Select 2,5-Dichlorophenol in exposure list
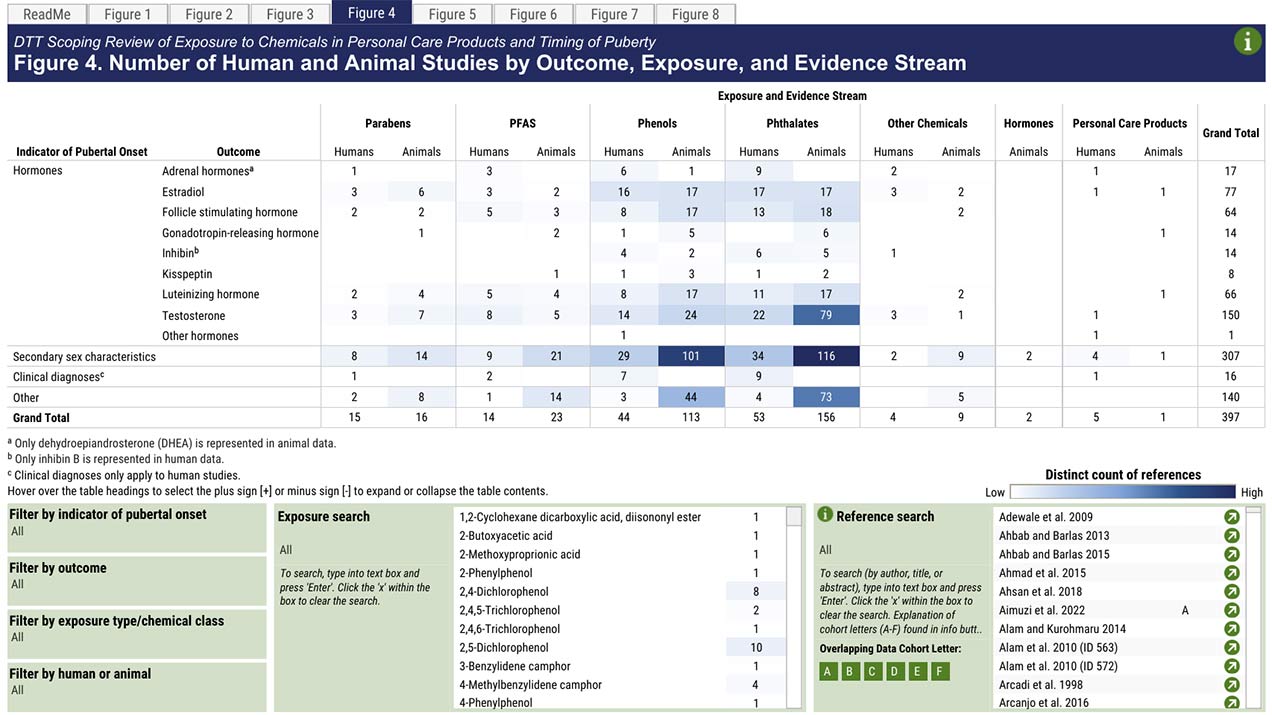 click(x=504, y=648)
